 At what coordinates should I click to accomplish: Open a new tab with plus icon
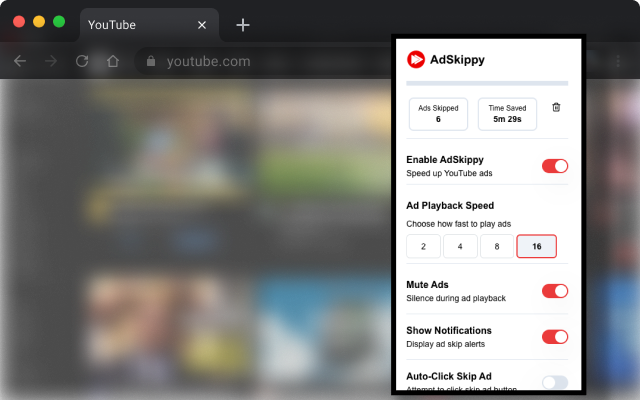[243, 25]
